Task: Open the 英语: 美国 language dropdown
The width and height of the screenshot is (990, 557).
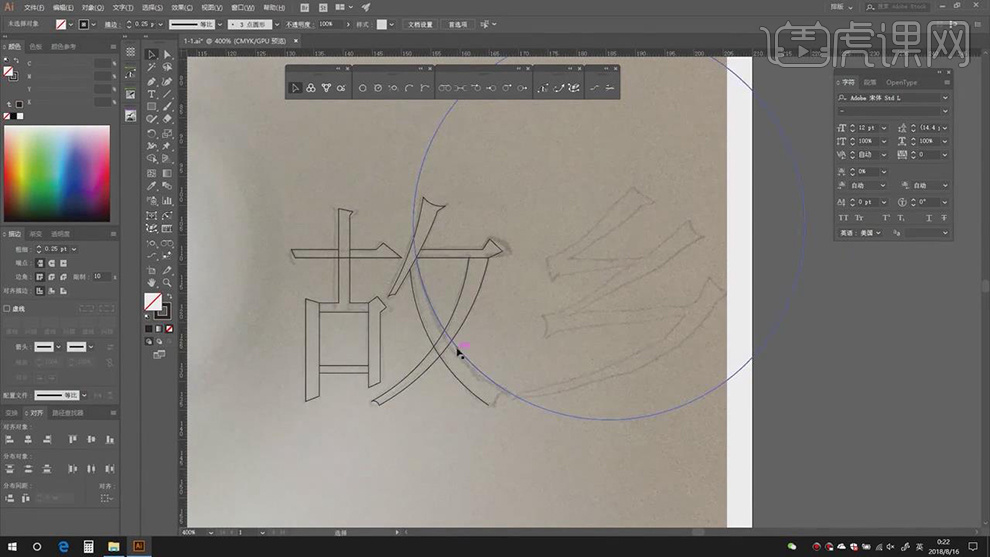Action: click(x=880, y=233)
